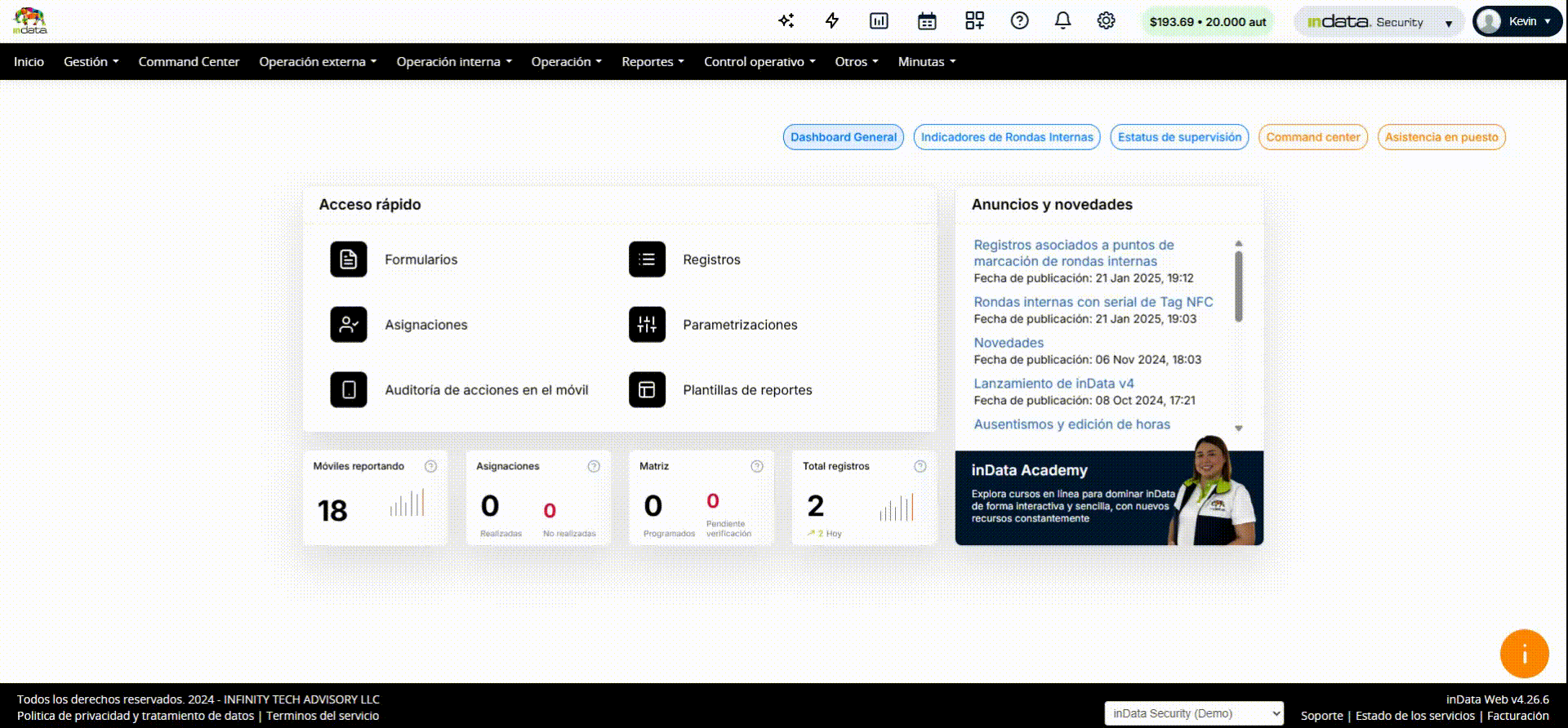Image resolution: width=1568 pixels, height=728 pixels.
Task: Expand the Gestión dropdown menu
Action: [x=91, y=62]
